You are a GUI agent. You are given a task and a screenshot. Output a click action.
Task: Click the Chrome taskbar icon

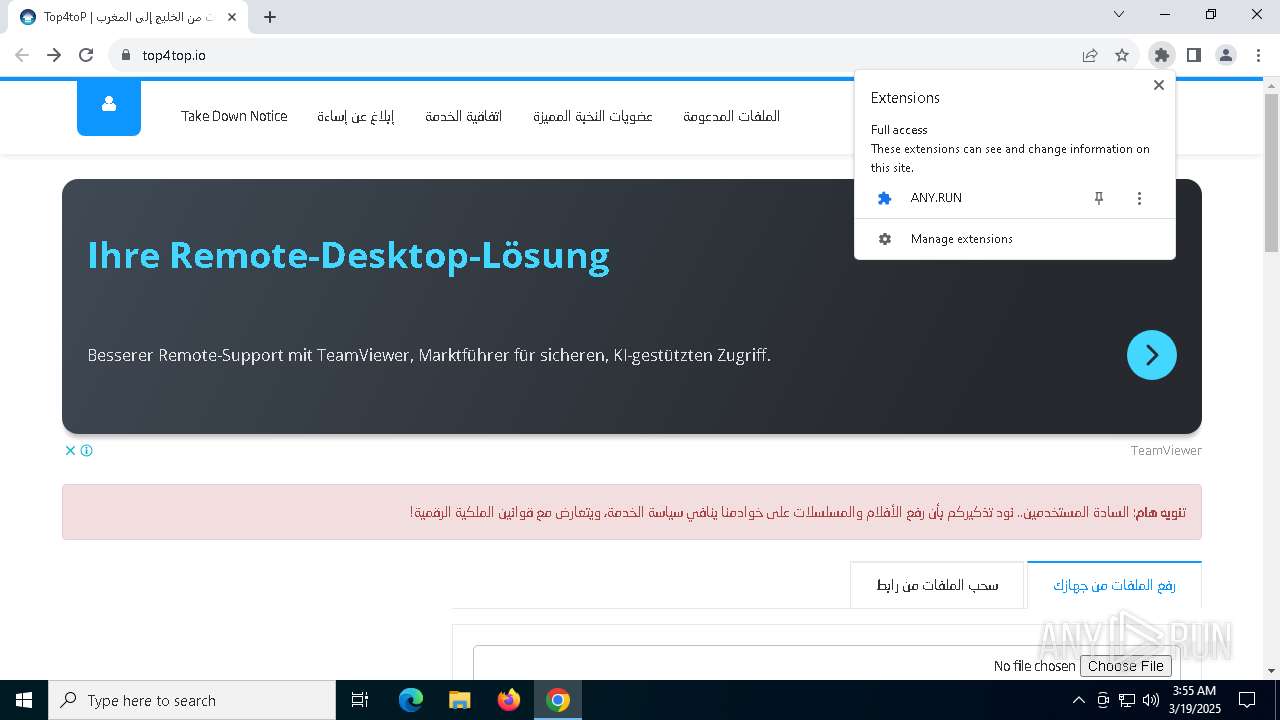click(x=558, y=700)
